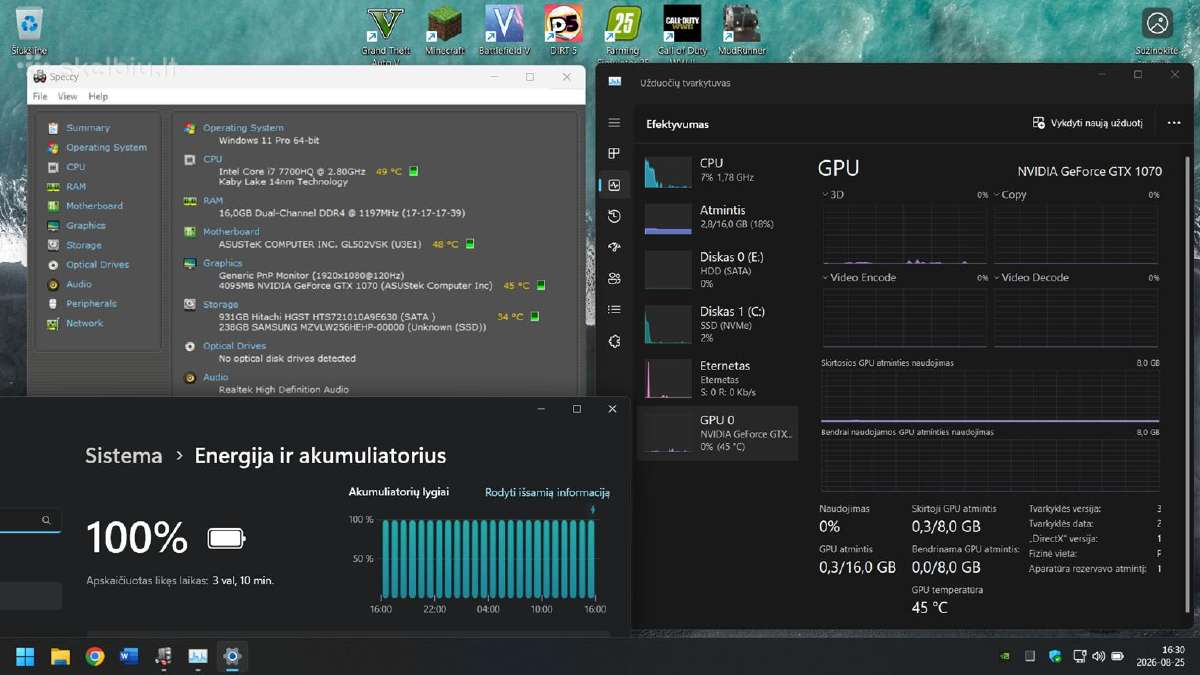
Task: Select Battlefield V desktop shortcut
Action: [504, 30]
